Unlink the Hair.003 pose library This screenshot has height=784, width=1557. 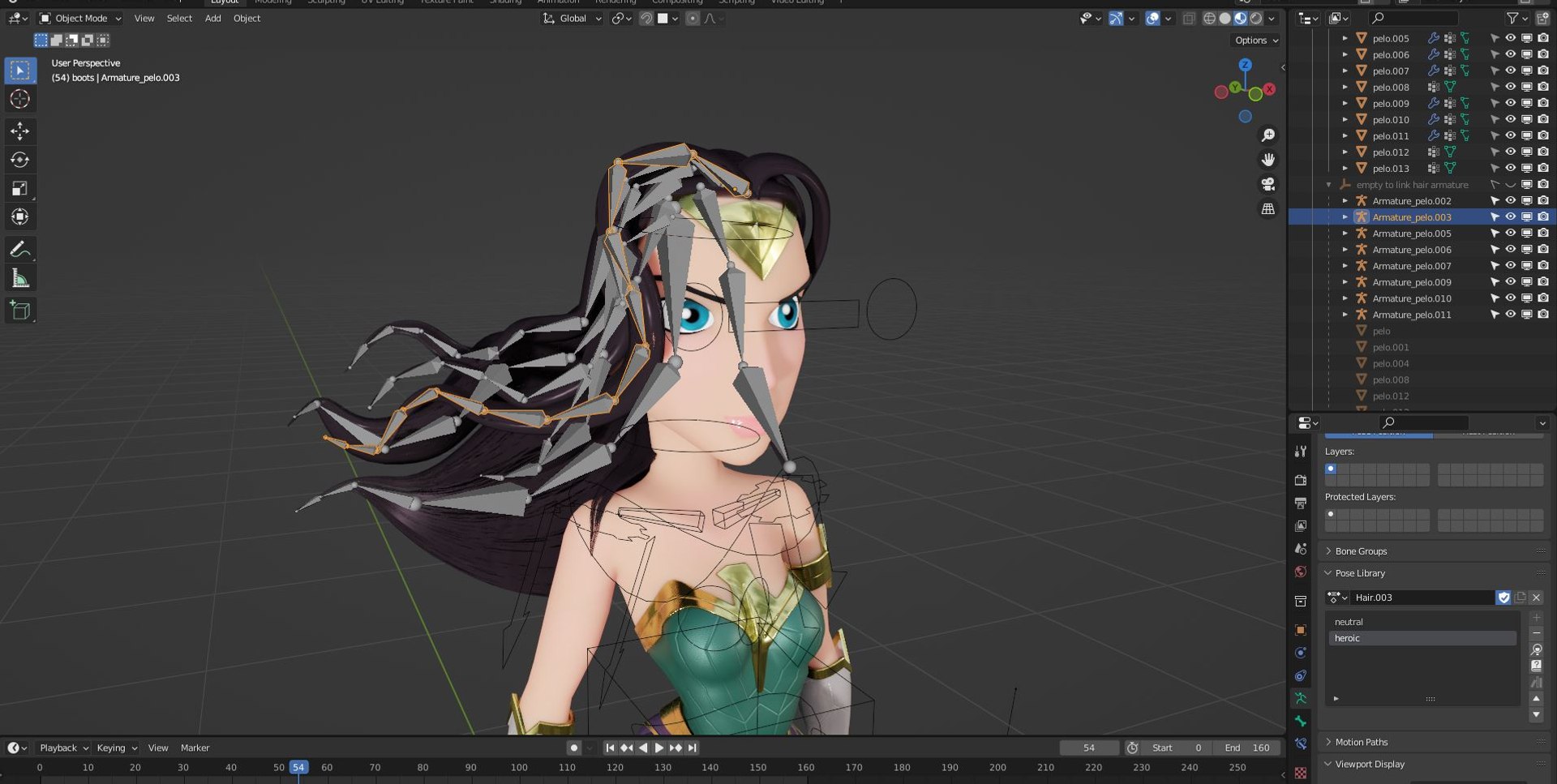[x=1536, y=598]
